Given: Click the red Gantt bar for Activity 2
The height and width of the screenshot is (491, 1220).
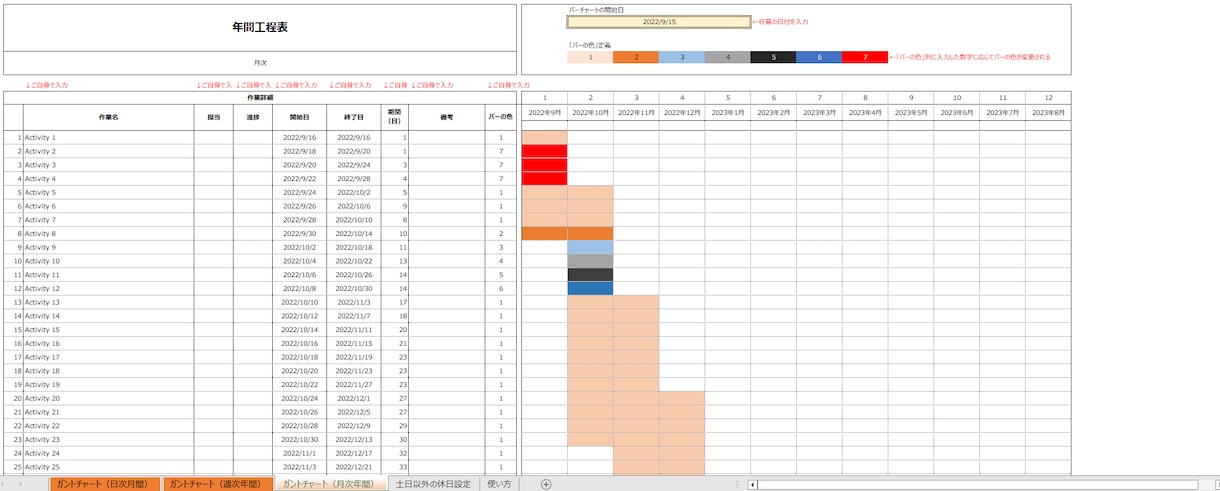Looking at the screenshot, I should click(545, 151).
